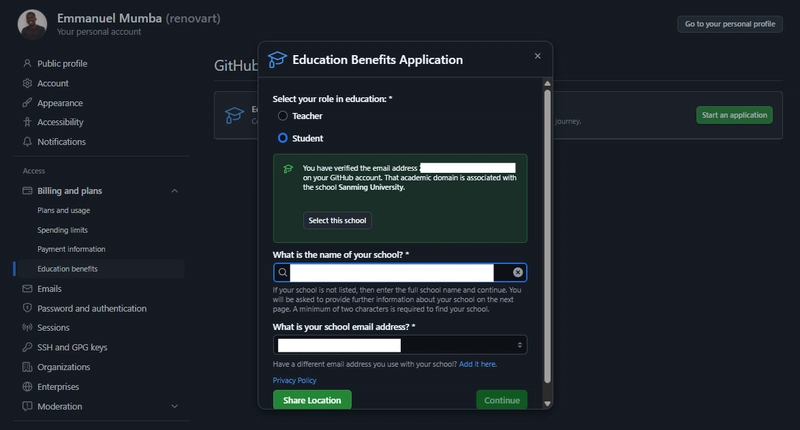Open Appearance settings

(60, 103)
